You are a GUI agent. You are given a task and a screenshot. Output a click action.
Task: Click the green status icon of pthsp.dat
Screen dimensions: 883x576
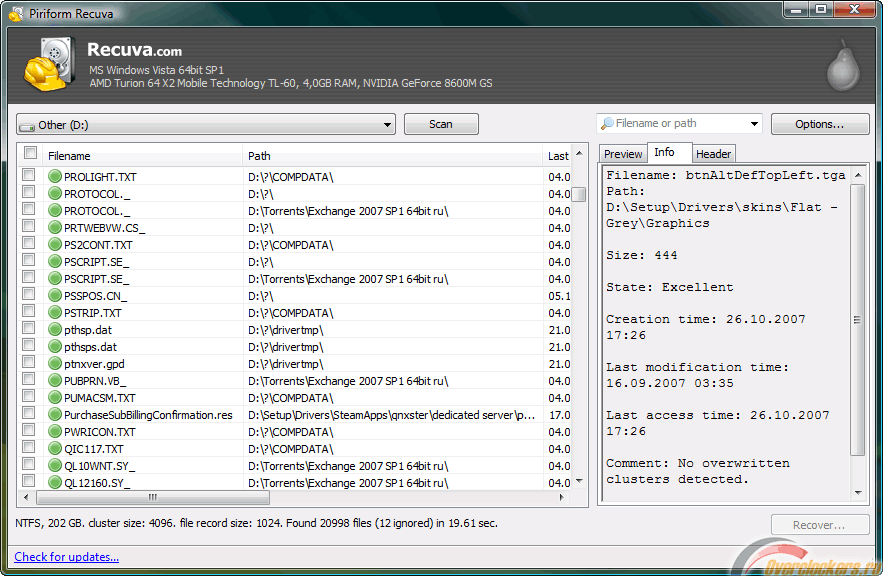pyautogui.click(x=55, y=329)
